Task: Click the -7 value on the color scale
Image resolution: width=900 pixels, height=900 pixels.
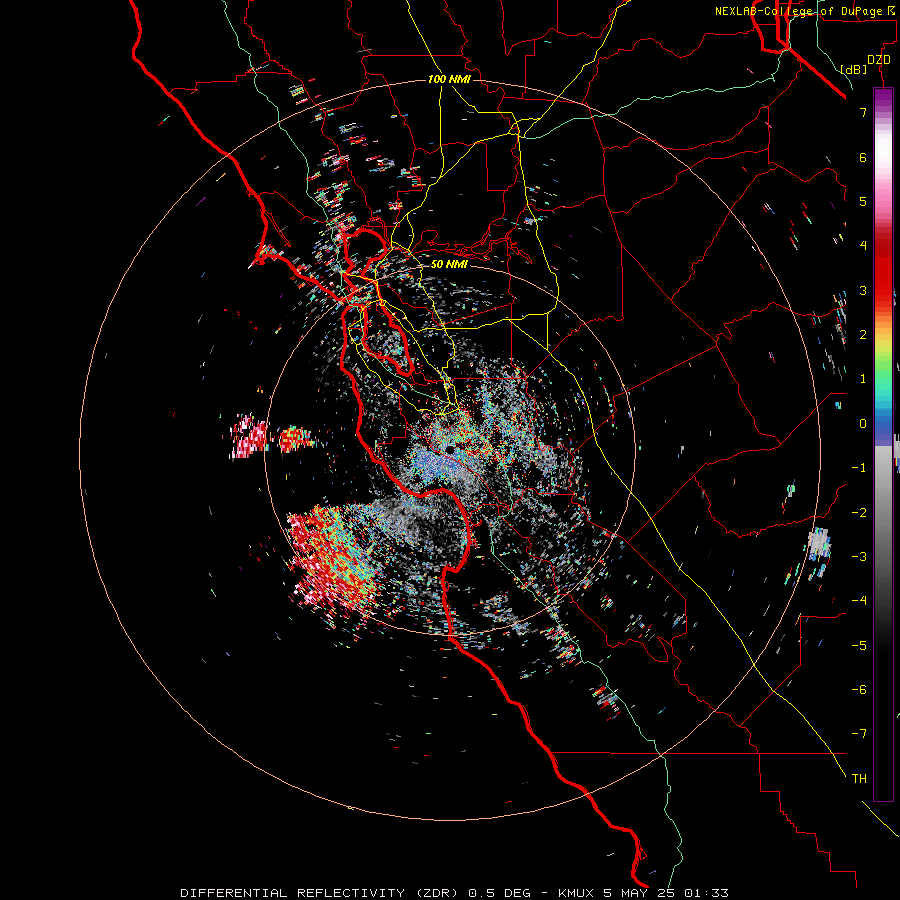Action: pyautogui.click(x=859, y=734)
